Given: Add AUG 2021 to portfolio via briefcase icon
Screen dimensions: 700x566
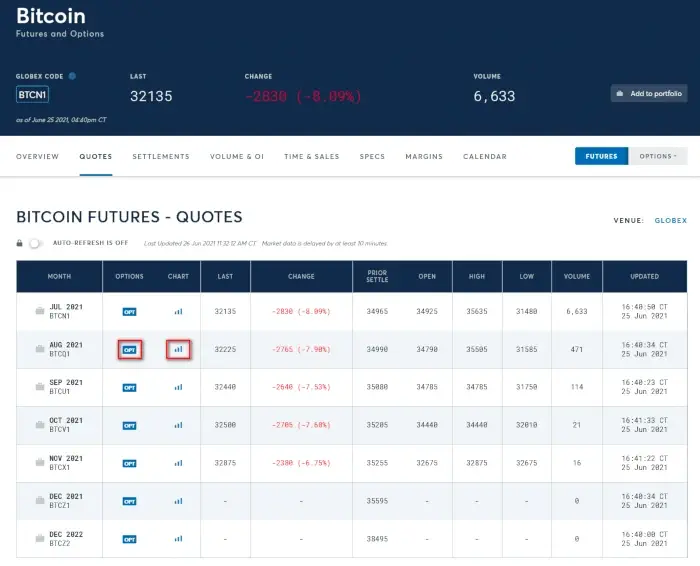Looking at the screenshot, I should (40, 349).
